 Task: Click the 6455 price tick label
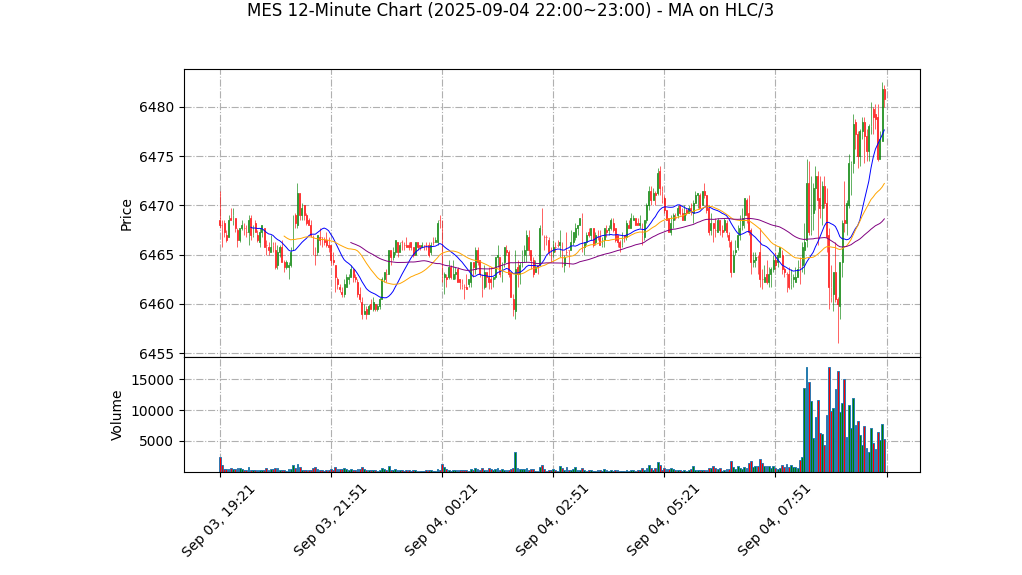pyautogui.click(x=157, y=354)
